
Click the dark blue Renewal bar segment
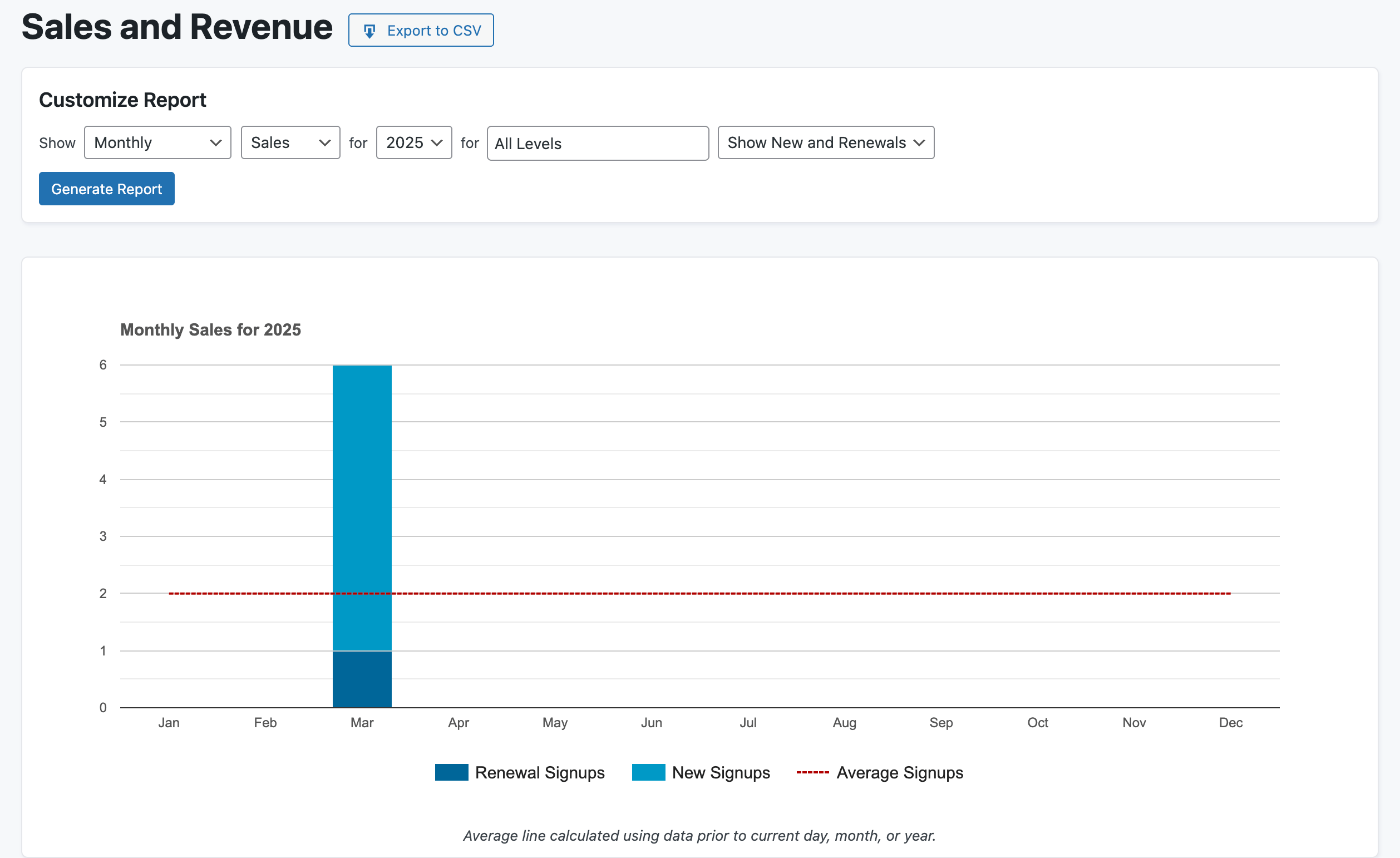[x=362, y=679]
